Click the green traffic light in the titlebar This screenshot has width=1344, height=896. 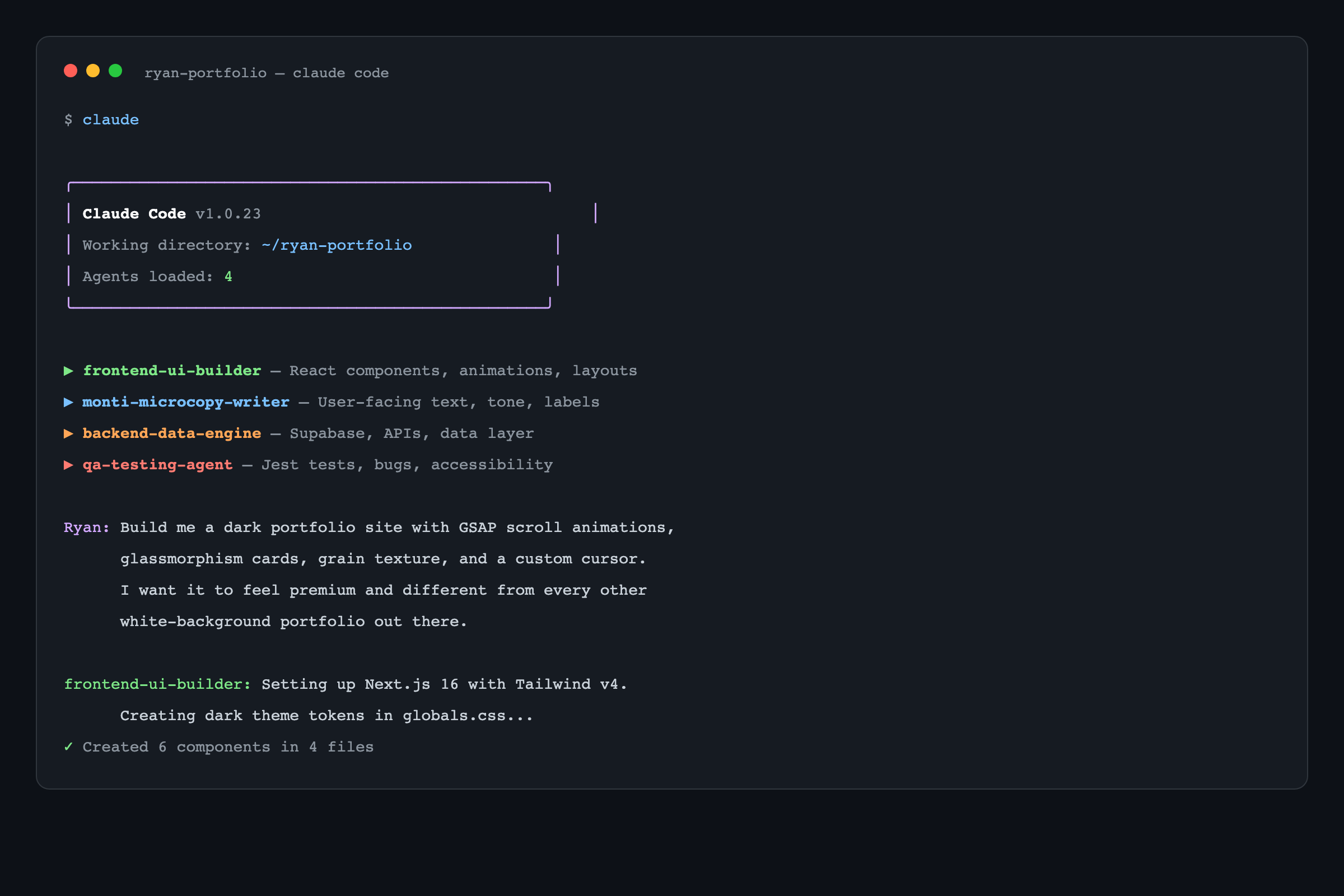coord(115,71)
